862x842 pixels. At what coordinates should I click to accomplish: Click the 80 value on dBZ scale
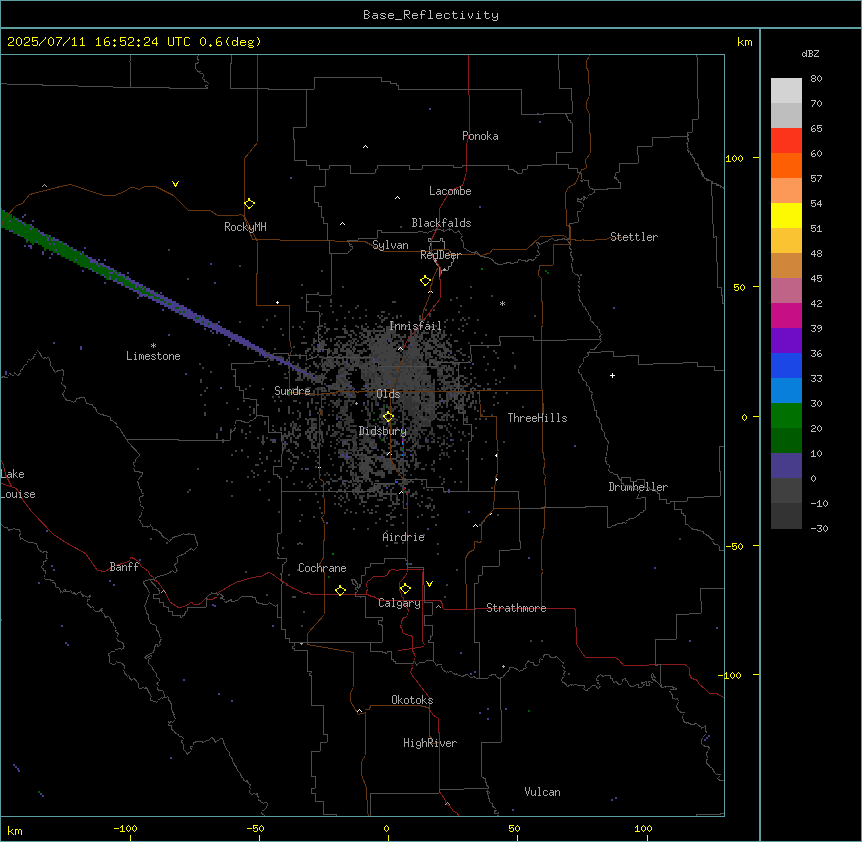(816, 79)
